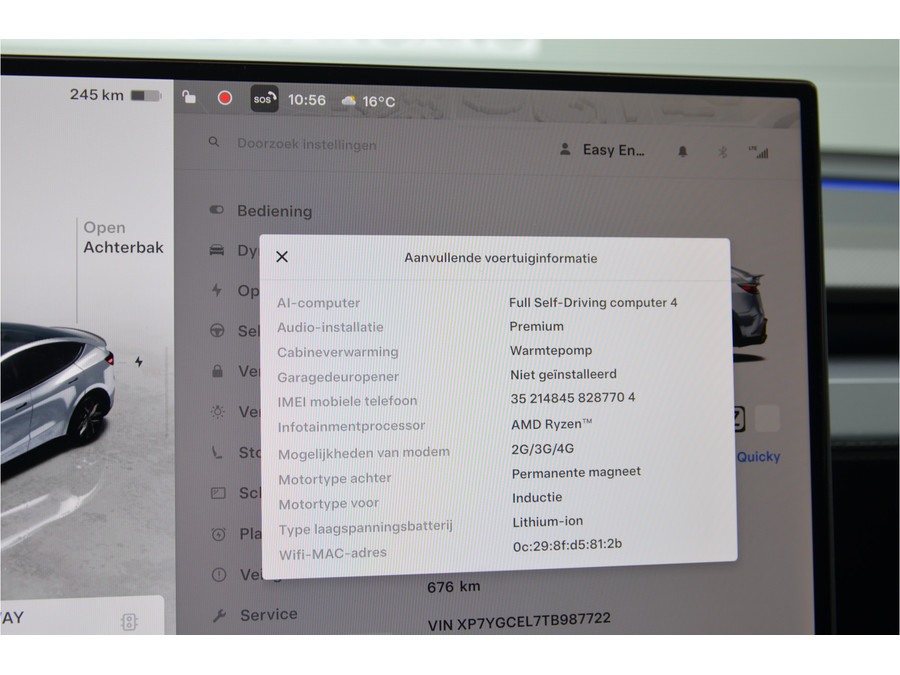
Task: Tap the clock planning menu icon
Action: pyautogui.click(x=218, y=534)
